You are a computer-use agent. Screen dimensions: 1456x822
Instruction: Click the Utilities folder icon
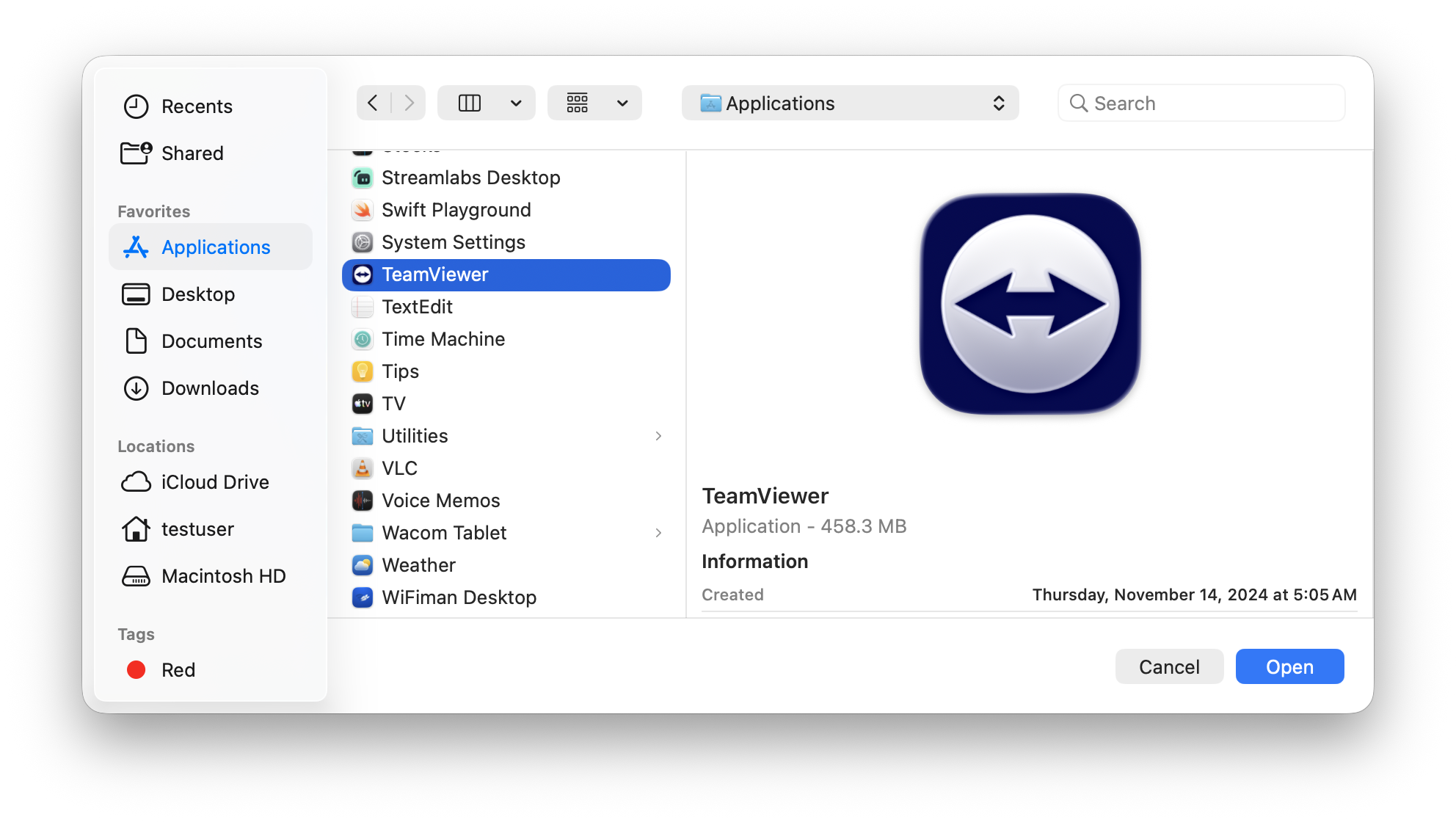pos(363,436)
